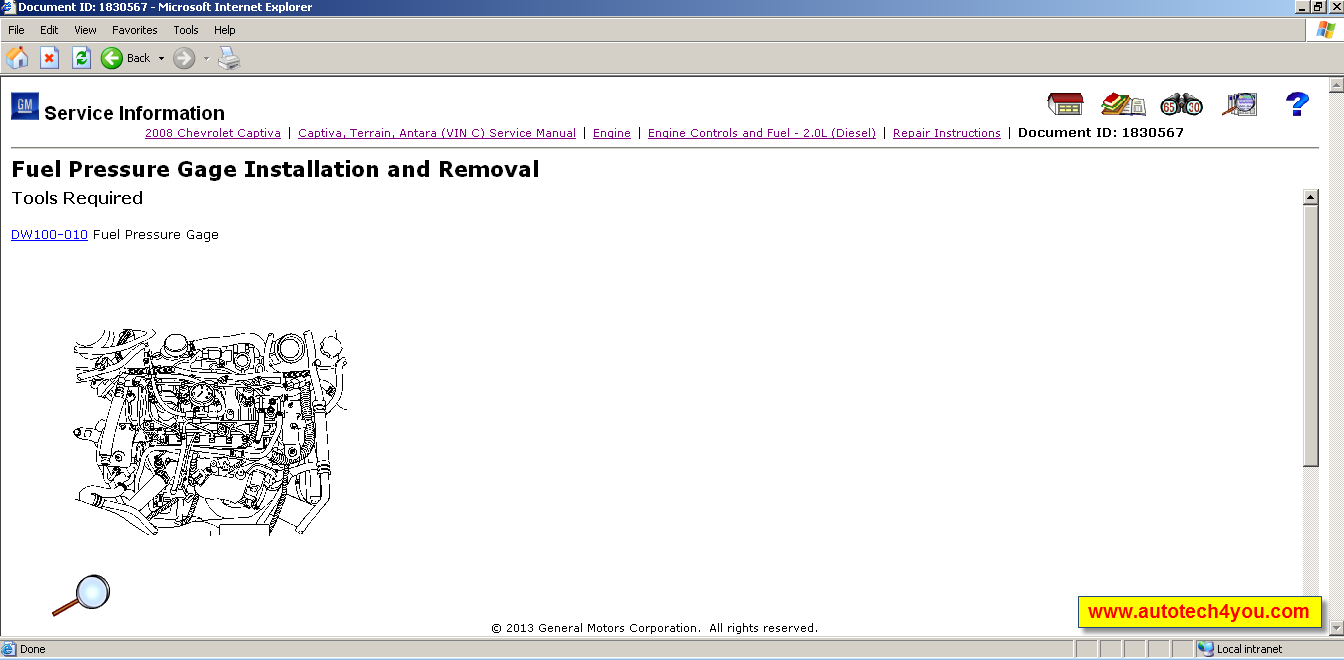
Task: Open the Back history dropdown arrow
Action: [161, 58]
